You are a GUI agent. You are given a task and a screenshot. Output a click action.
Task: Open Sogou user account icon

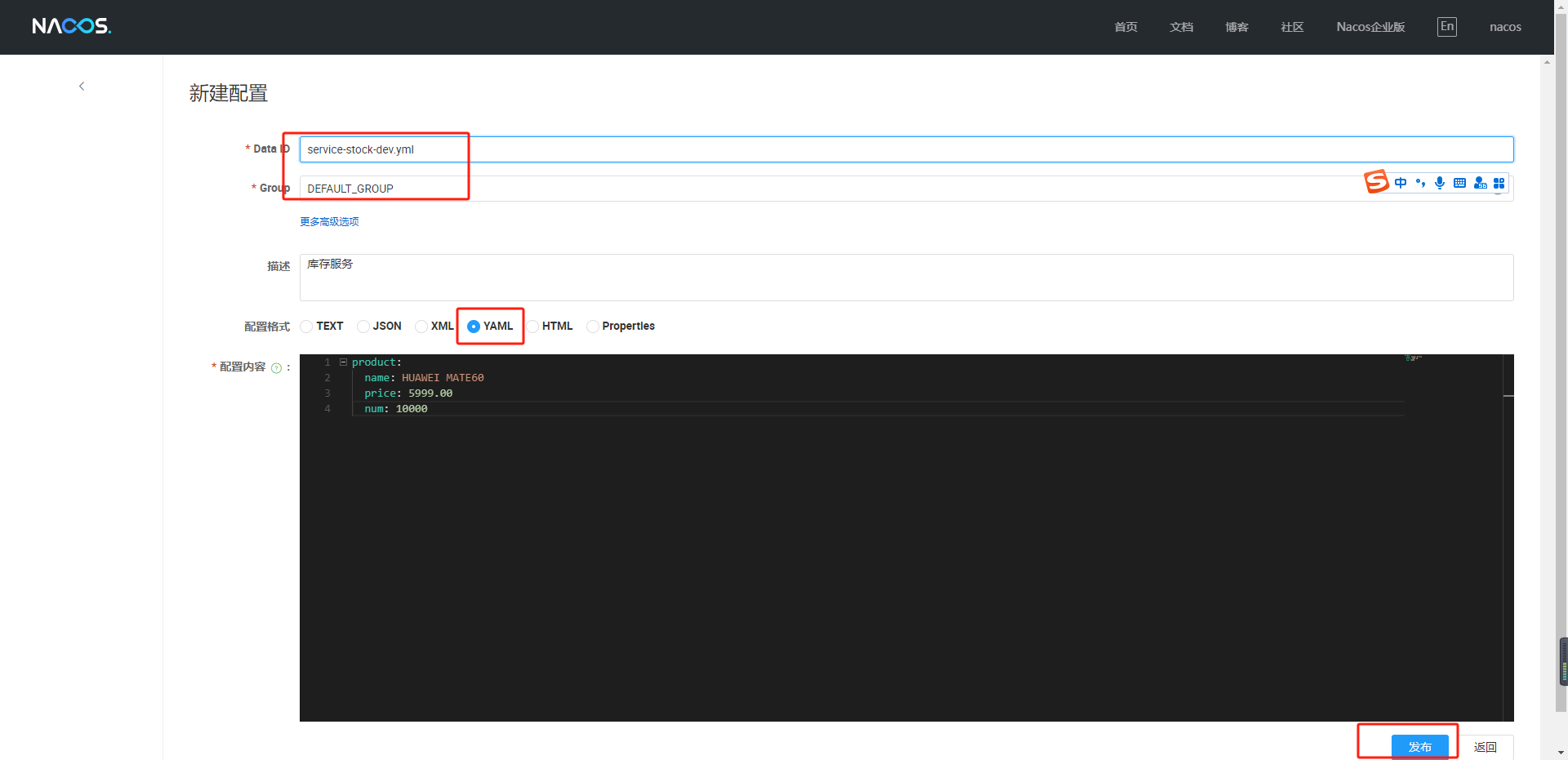click(1480, 183)
